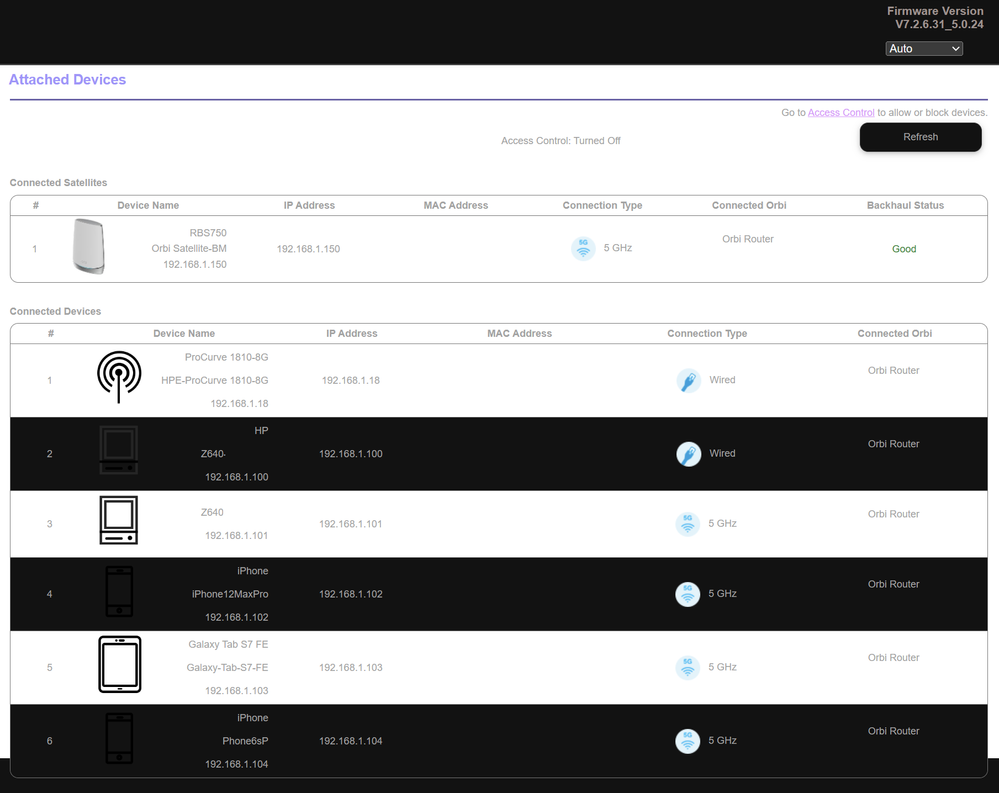Click the Backhaul Status column header
This screenshot has width=999, height=793.
point(905,205)
